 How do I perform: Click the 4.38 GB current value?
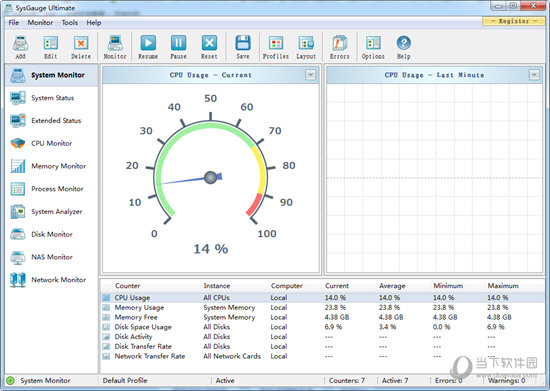pos(336,317)
